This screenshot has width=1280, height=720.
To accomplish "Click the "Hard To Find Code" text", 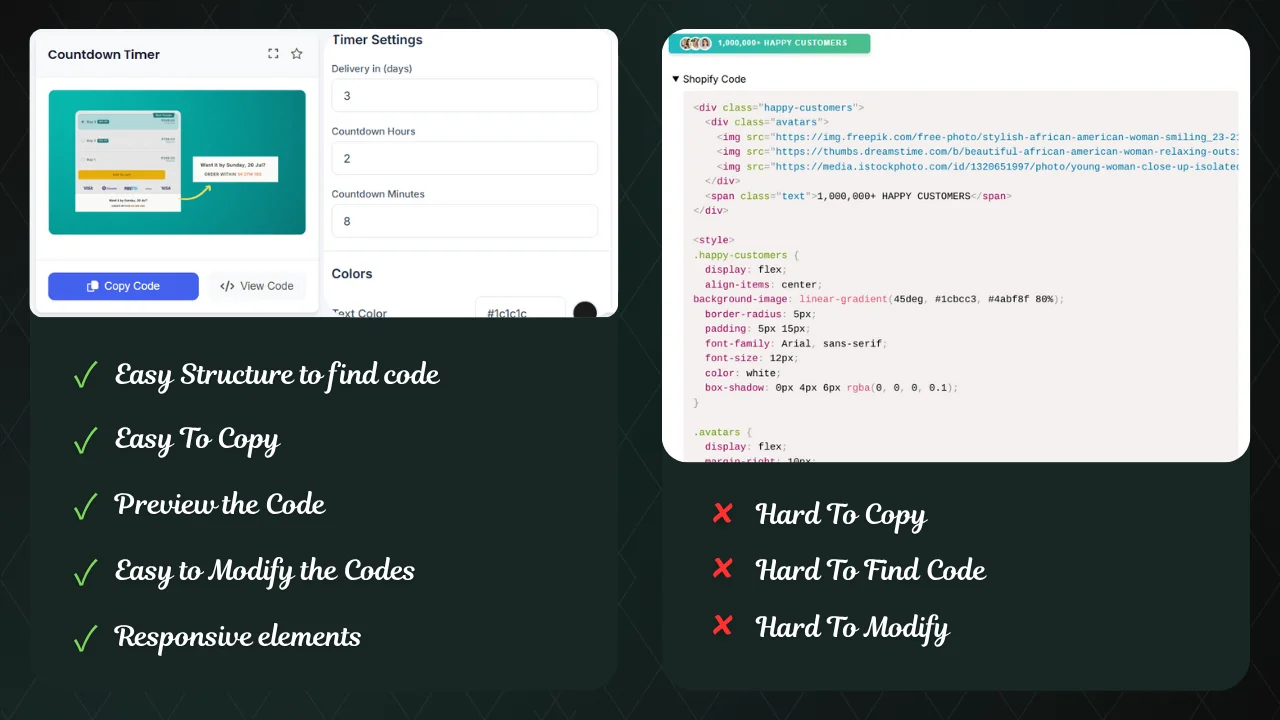I will (871, 570).
